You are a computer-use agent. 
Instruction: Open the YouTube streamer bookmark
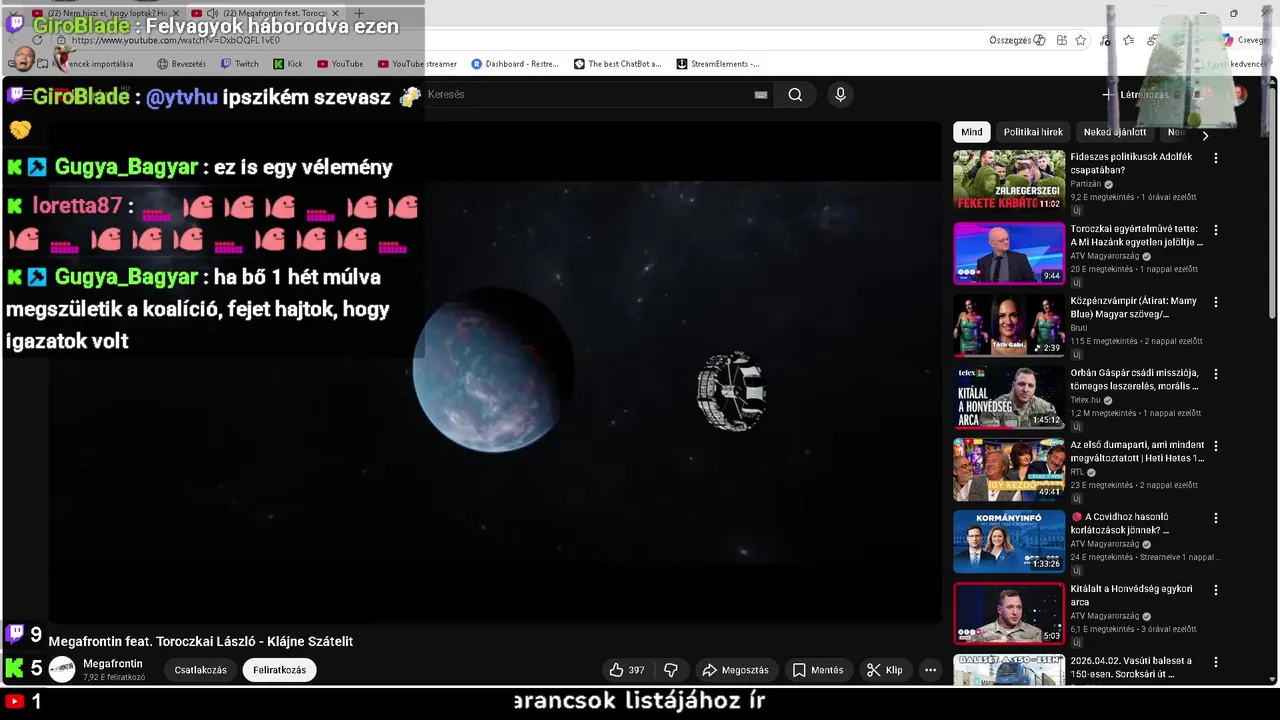pyautogui.click(x=417, y=64)
